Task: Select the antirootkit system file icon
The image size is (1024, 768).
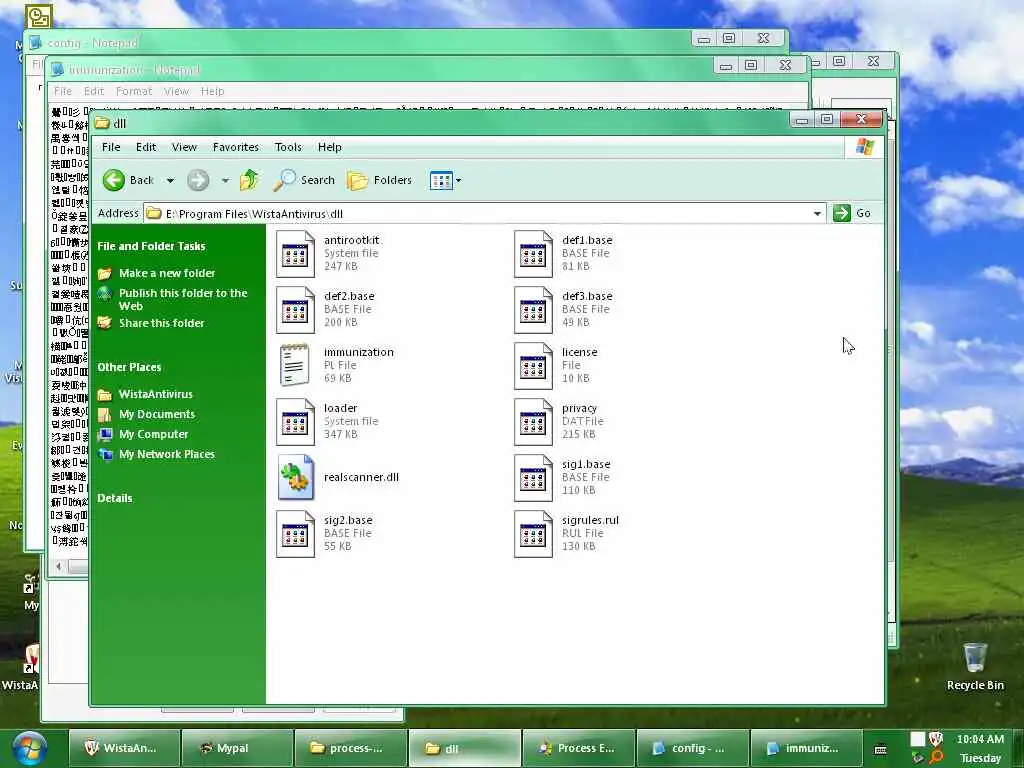Action: tap(295, 254)
